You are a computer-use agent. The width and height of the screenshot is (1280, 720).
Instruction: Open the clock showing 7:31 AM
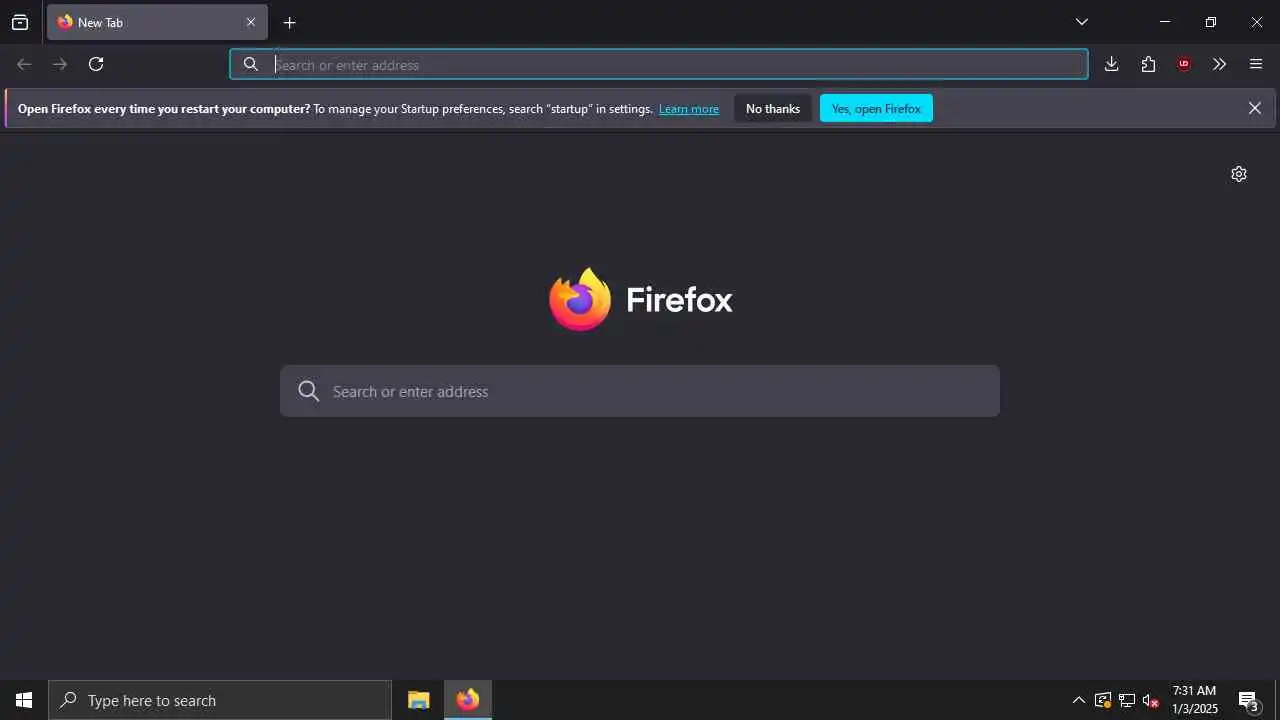tap(1195, 700)
